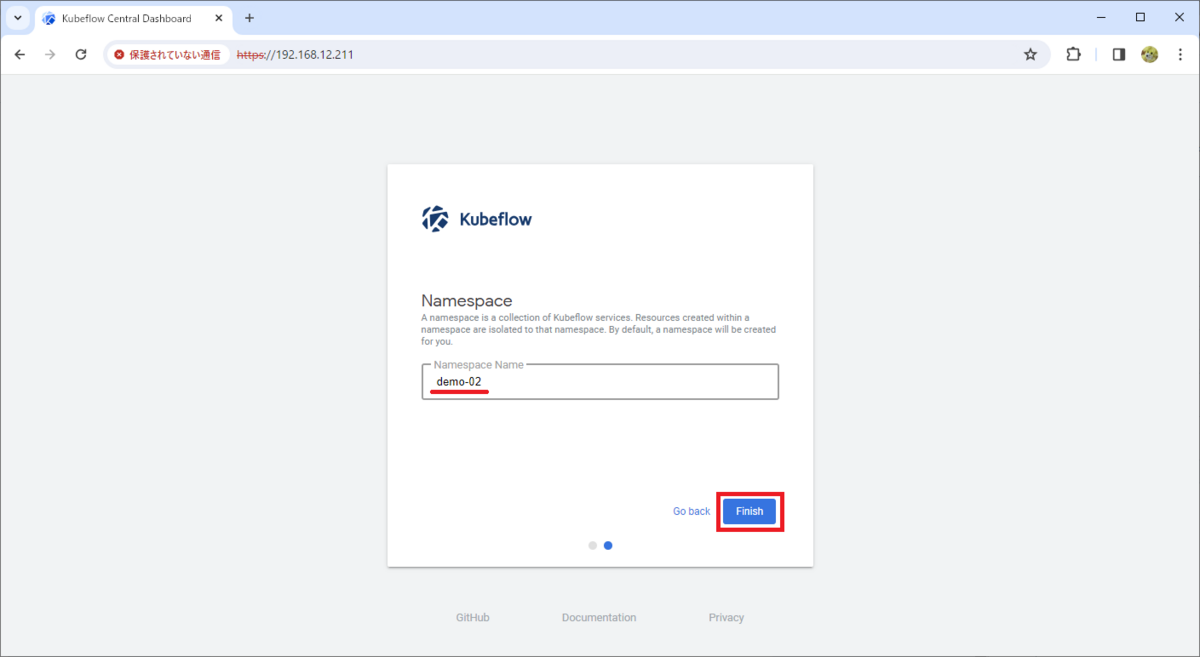This screenshot has height=657, width=1200.
Task: Maximize the browser window
Action: 1140,17
